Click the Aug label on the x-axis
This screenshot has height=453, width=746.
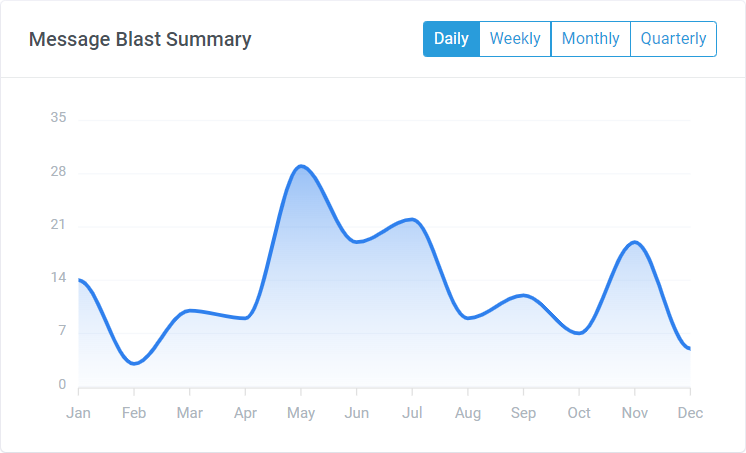(x=468, y=413)
